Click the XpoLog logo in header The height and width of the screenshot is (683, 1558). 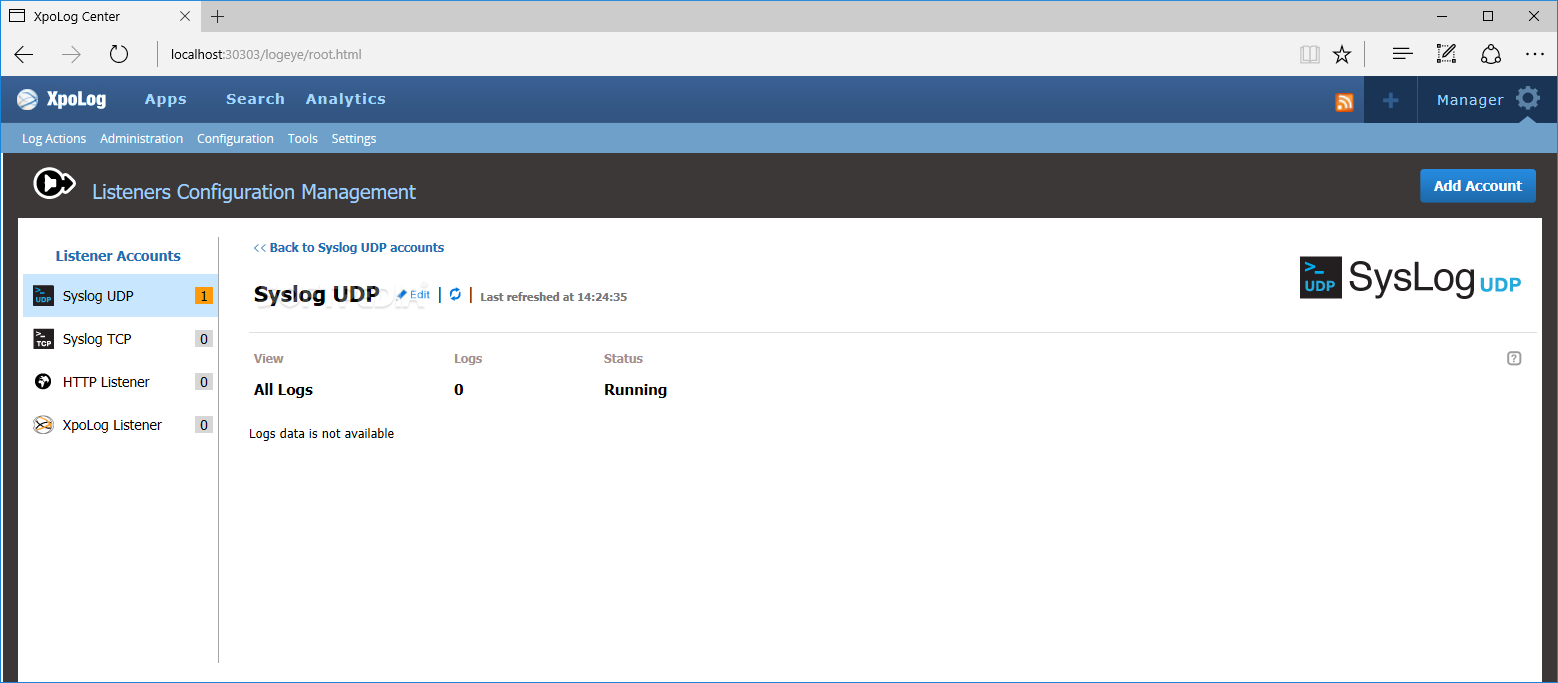coord(62,99)
